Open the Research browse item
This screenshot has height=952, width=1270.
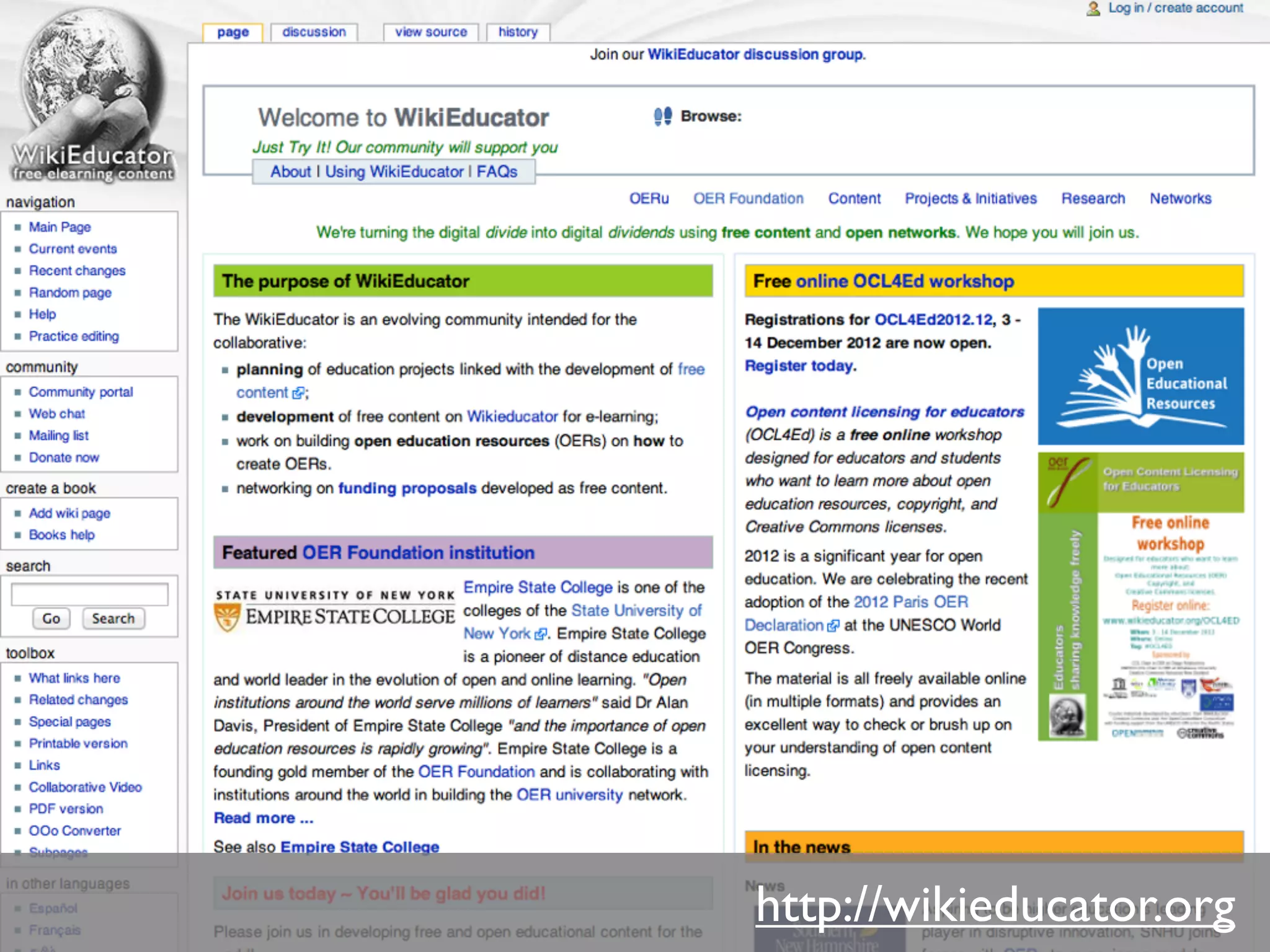click(1093, 199)
